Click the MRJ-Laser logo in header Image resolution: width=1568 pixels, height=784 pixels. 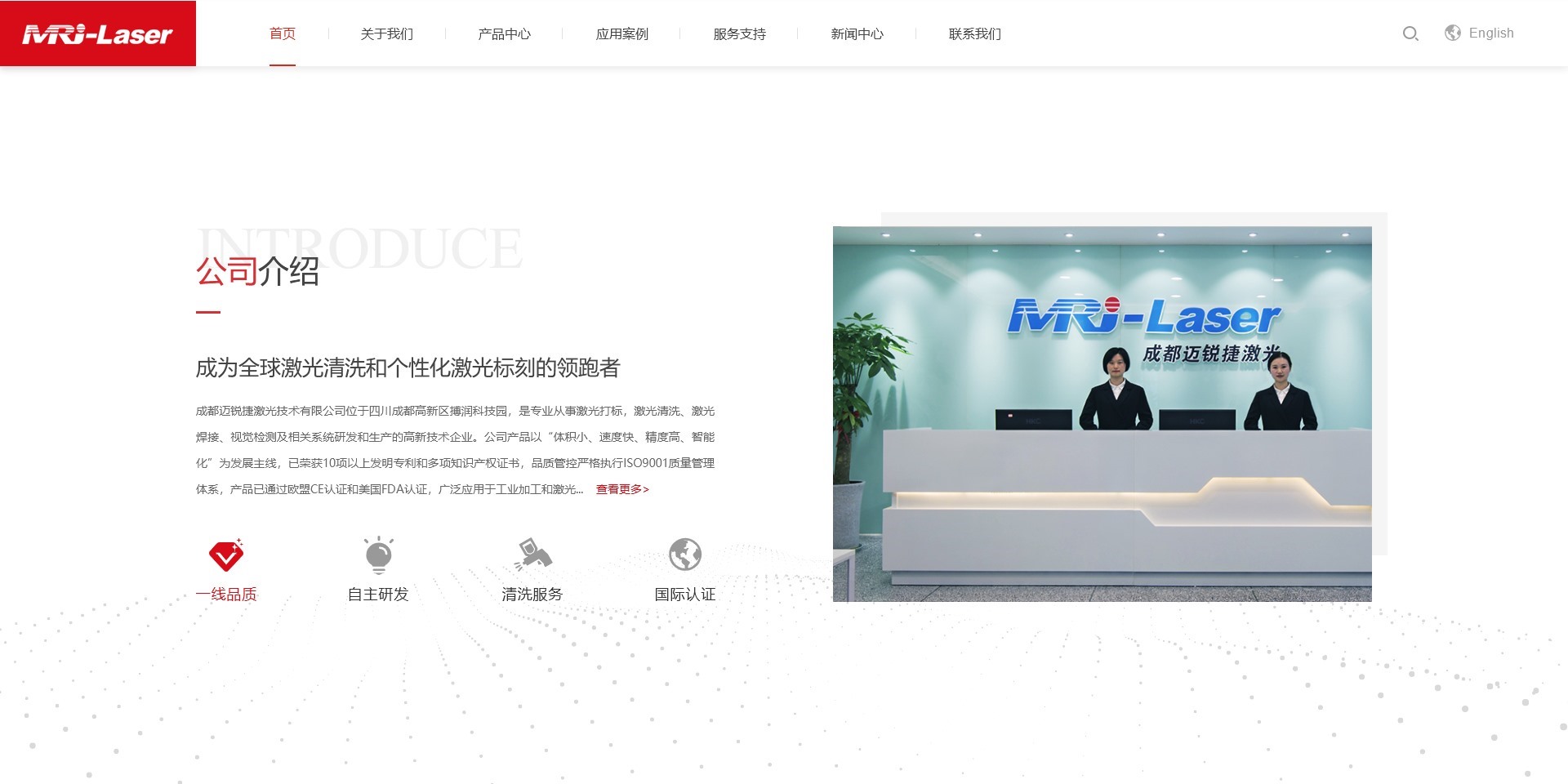(98, 33)
